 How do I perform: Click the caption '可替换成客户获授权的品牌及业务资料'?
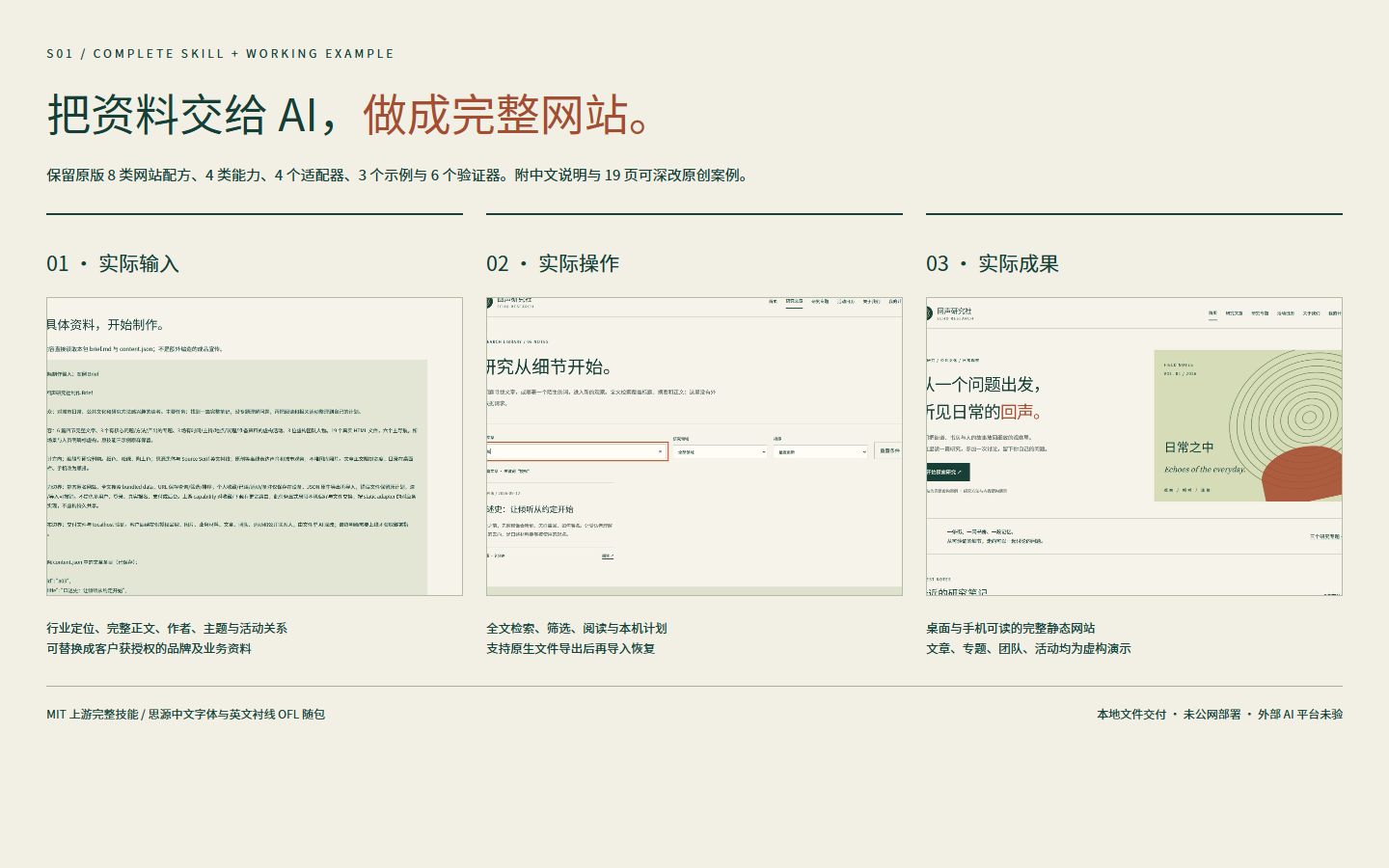coord(149,648)
